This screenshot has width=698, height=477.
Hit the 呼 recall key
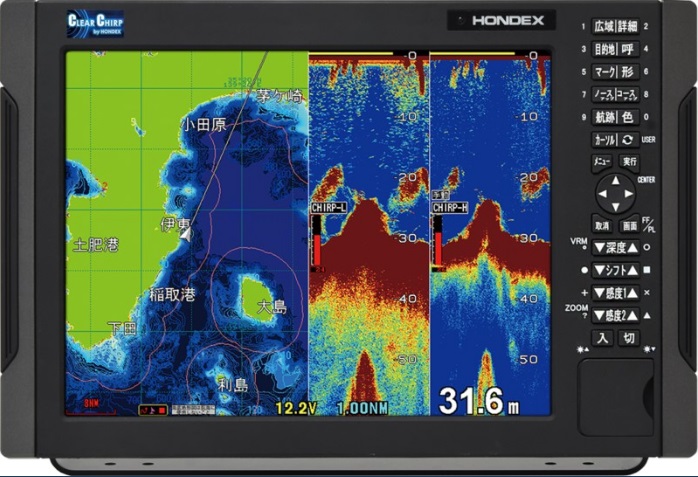pos(627,49)
